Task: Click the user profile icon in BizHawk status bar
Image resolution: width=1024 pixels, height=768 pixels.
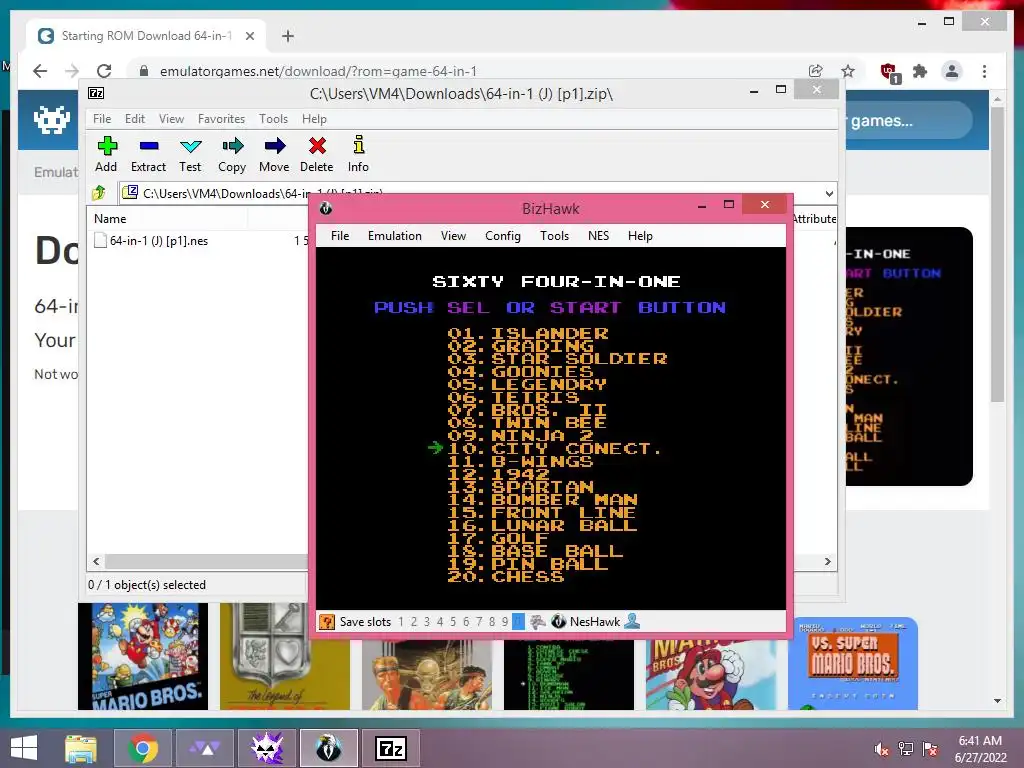Action: click(632, 622)
